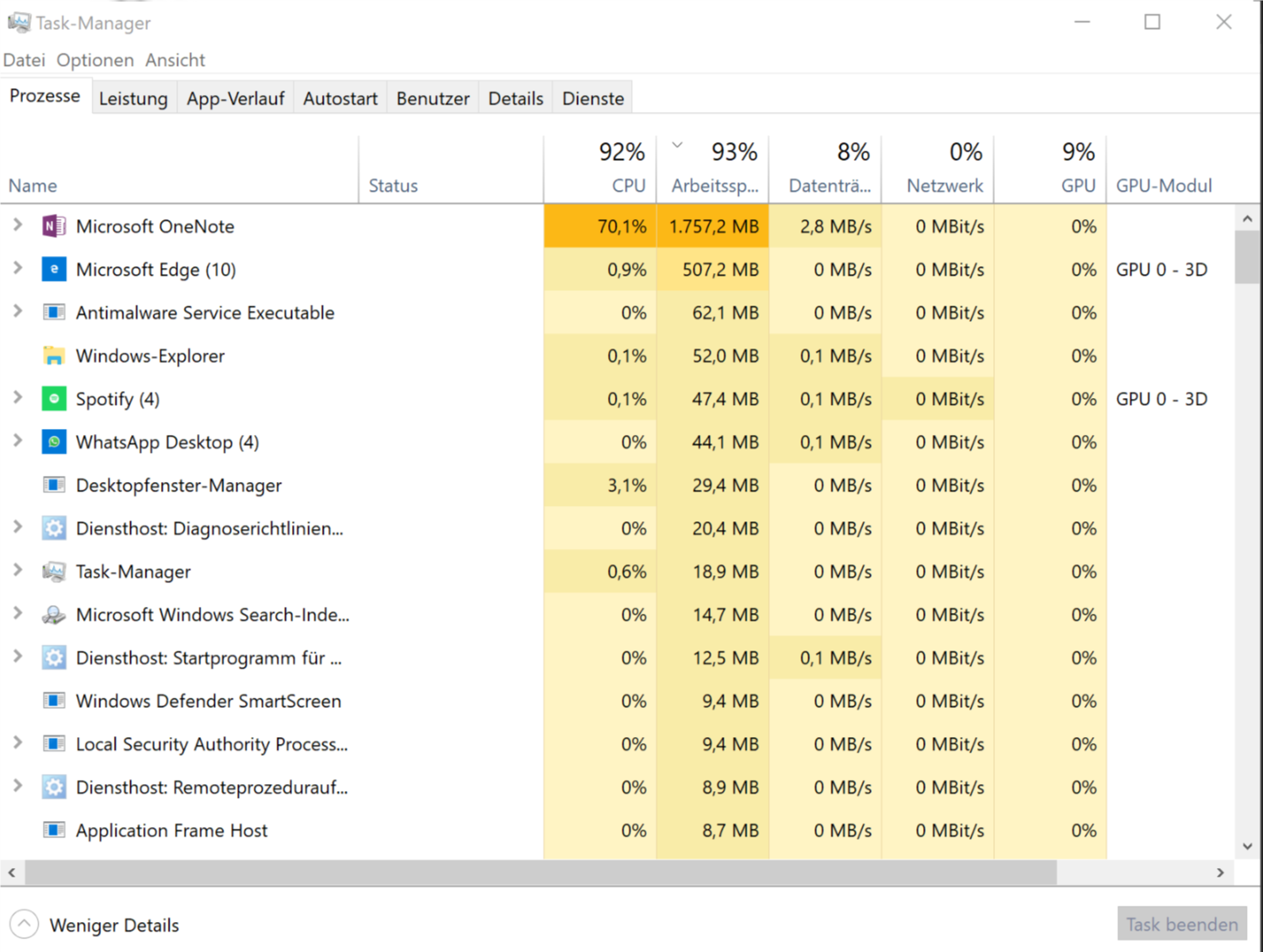Expand Antimalware Service Executable entry
The image size is (1263, 952).
(x=17, y=312)
